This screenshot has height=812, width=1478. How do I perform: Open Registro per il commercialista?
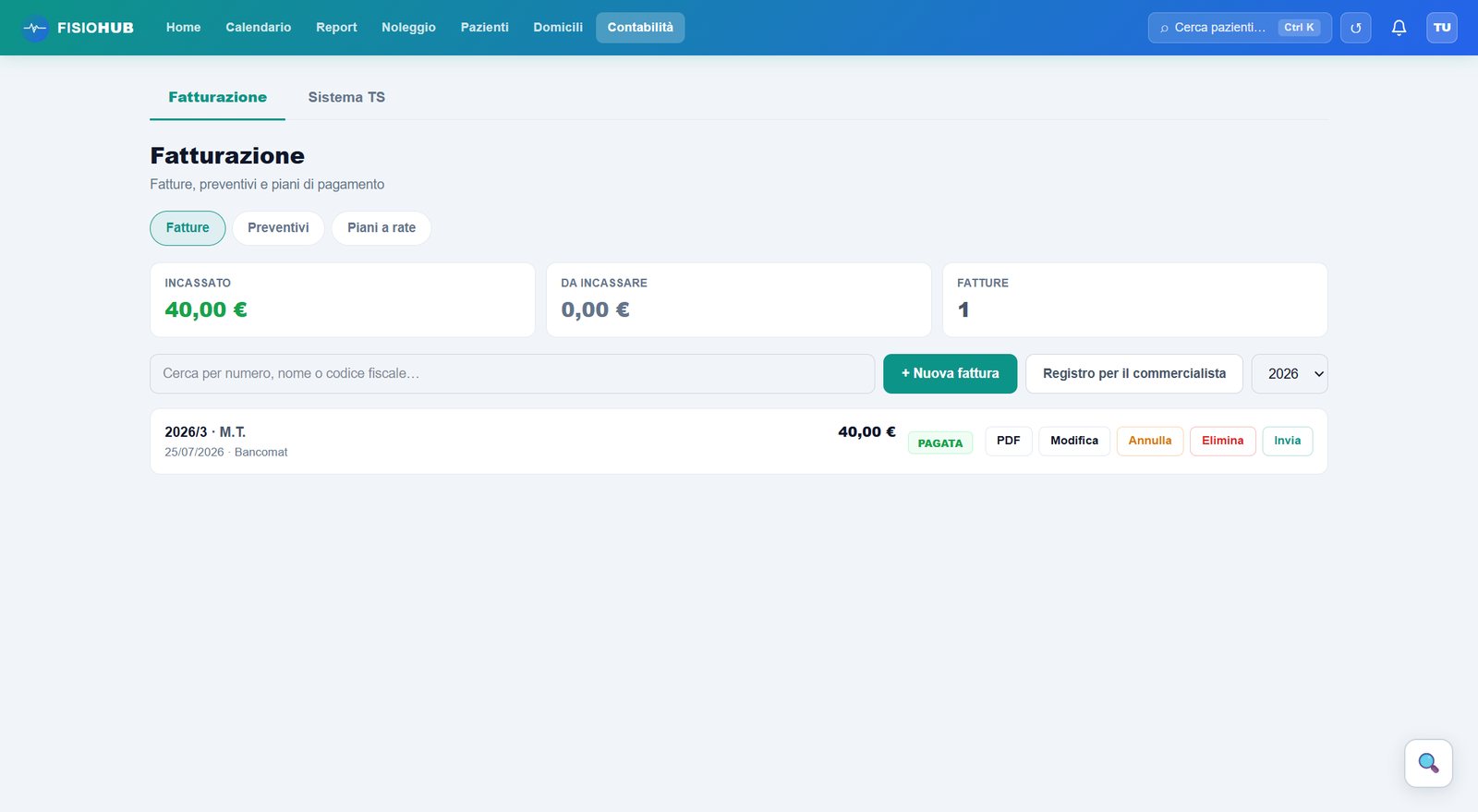pyautogui.click(x=1134, y=374)
